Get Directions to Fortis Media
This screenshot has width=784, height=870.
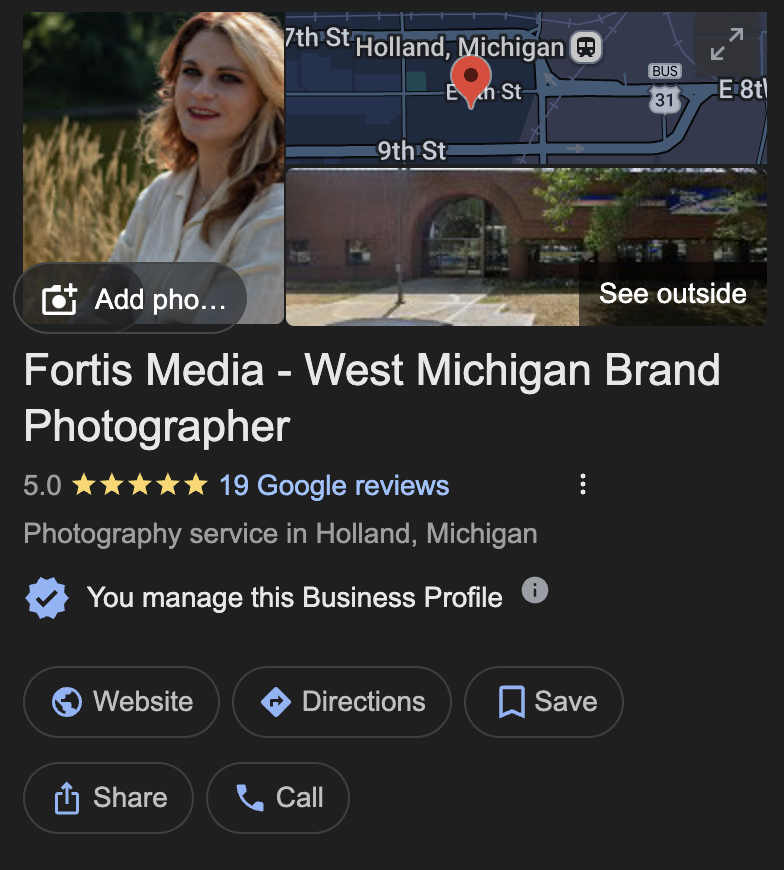point(342,701)
